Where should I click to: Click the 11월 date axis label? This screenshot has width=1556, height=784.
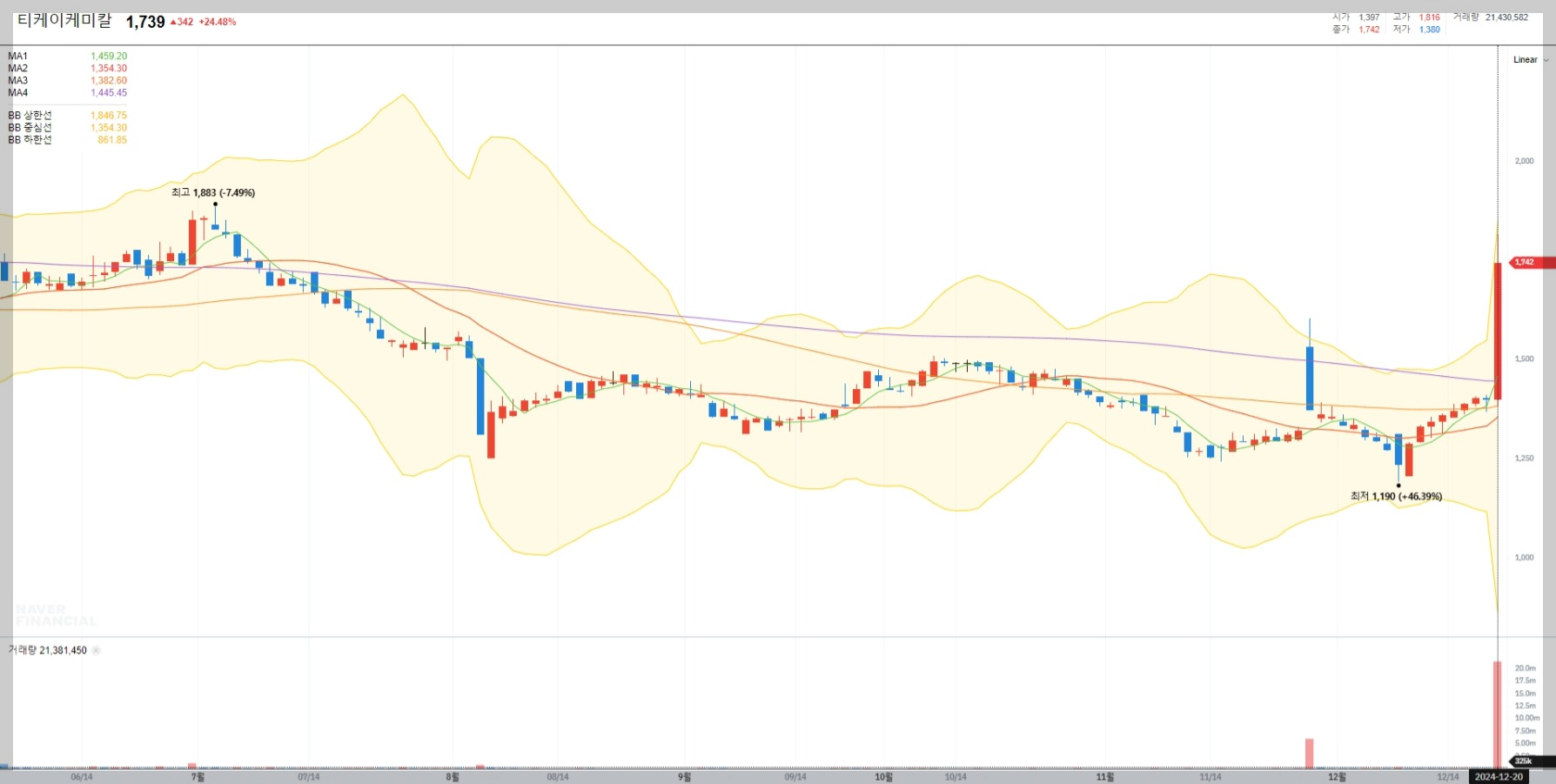(1105, 777)
